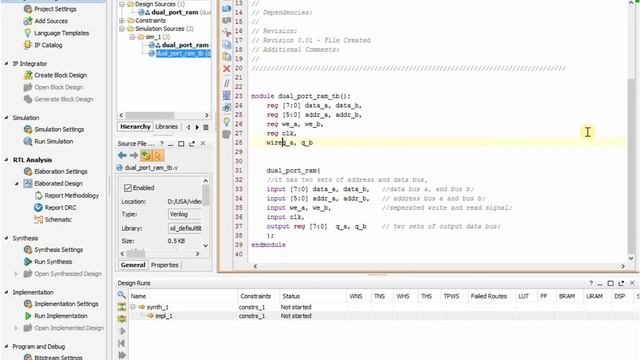Image resolution: width=640 pixels, height=360 pixels.
Task: Float the Source File Properties panel
Action: point(192,144)
